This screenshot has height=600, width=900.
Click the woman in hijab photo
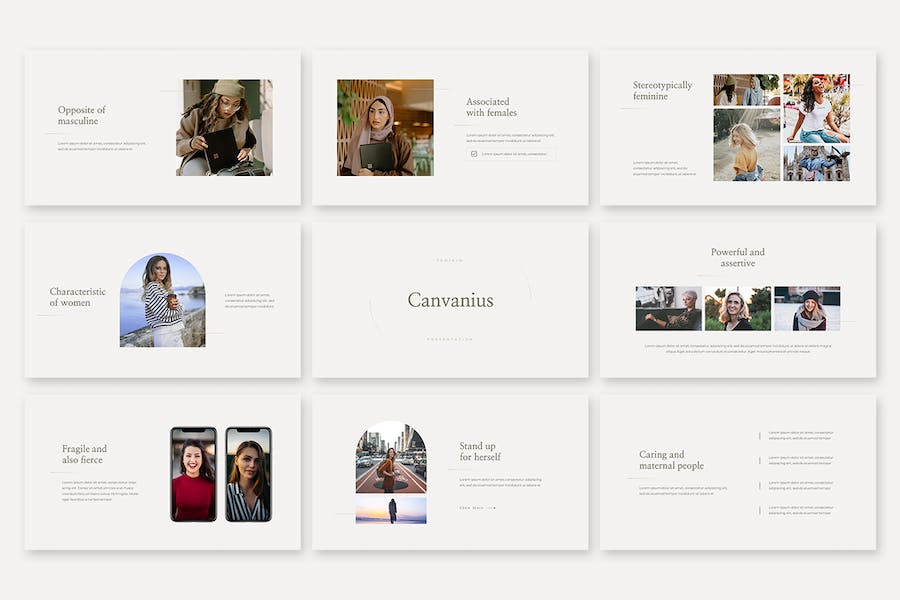point(385,128)
